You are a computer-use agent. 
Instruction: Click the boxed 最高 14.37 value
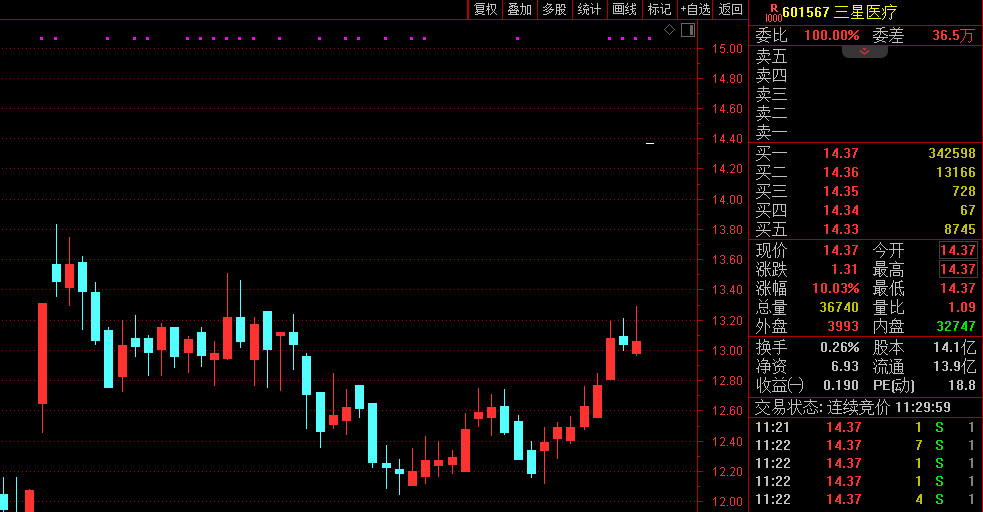click(x=958, y=269)
